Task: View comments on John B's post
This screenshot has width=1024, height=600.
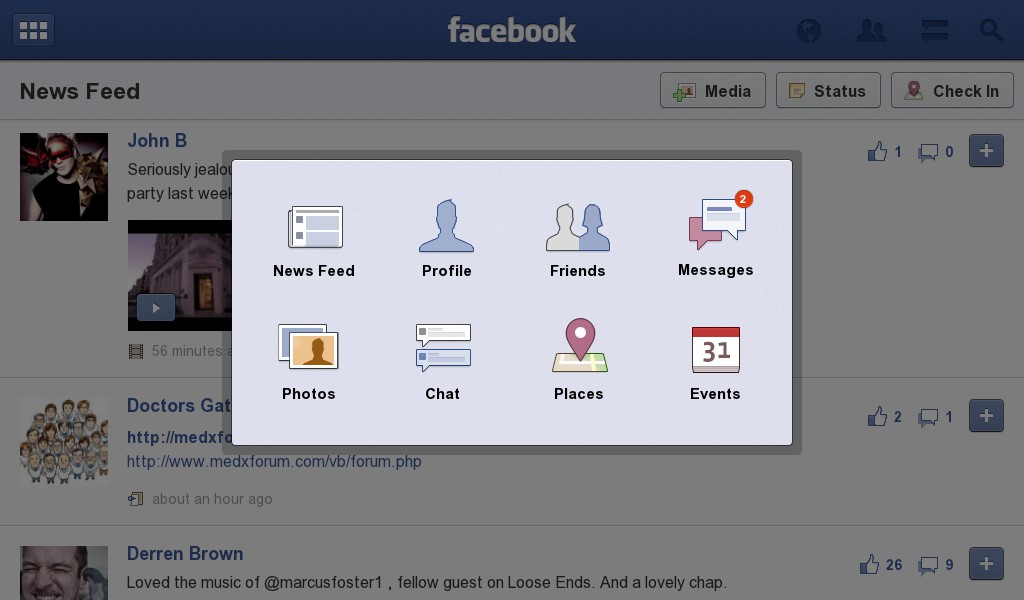Action: click(936, 152)
